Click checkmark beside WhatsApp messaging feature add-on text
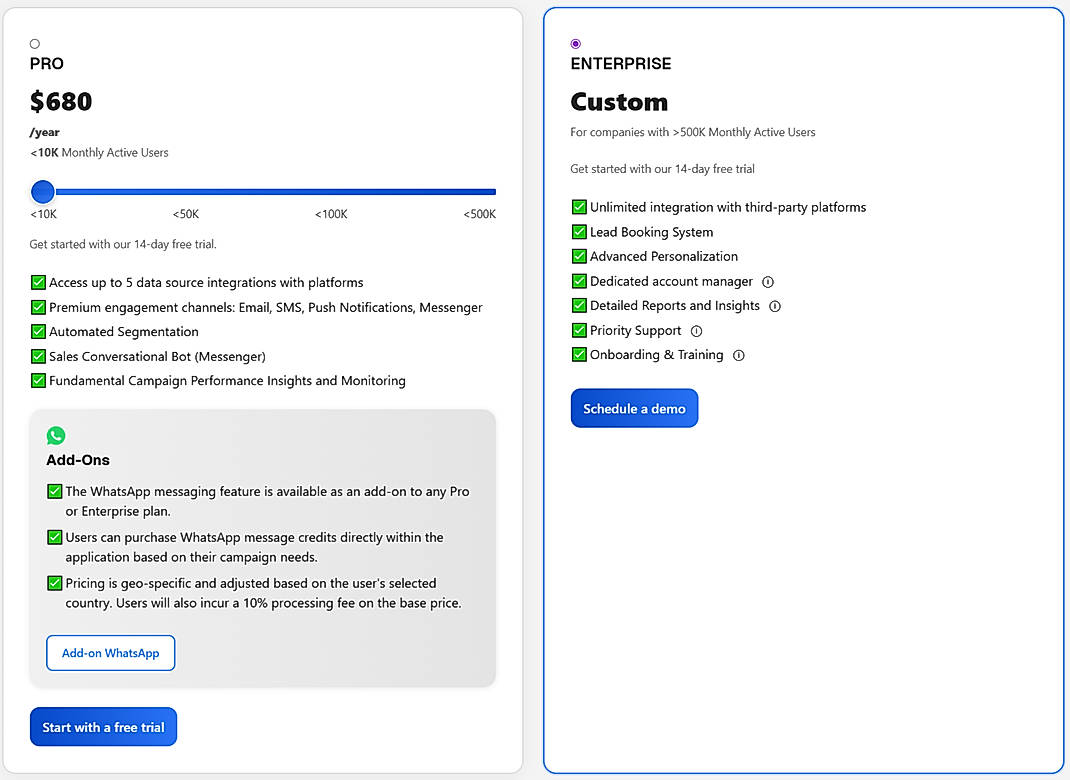Image resolution: width=1070 pixels, height=780 pixels. [55, 491]
